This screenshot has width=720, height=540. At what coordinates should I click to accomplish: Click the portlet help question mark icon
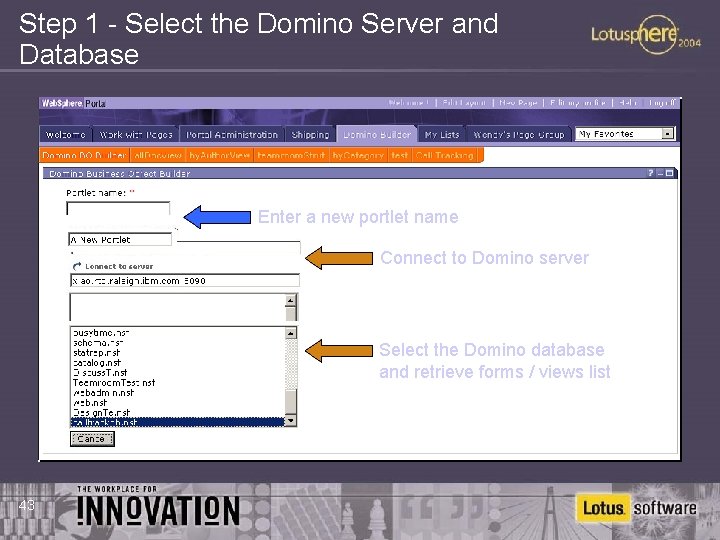tap(651, 173)
